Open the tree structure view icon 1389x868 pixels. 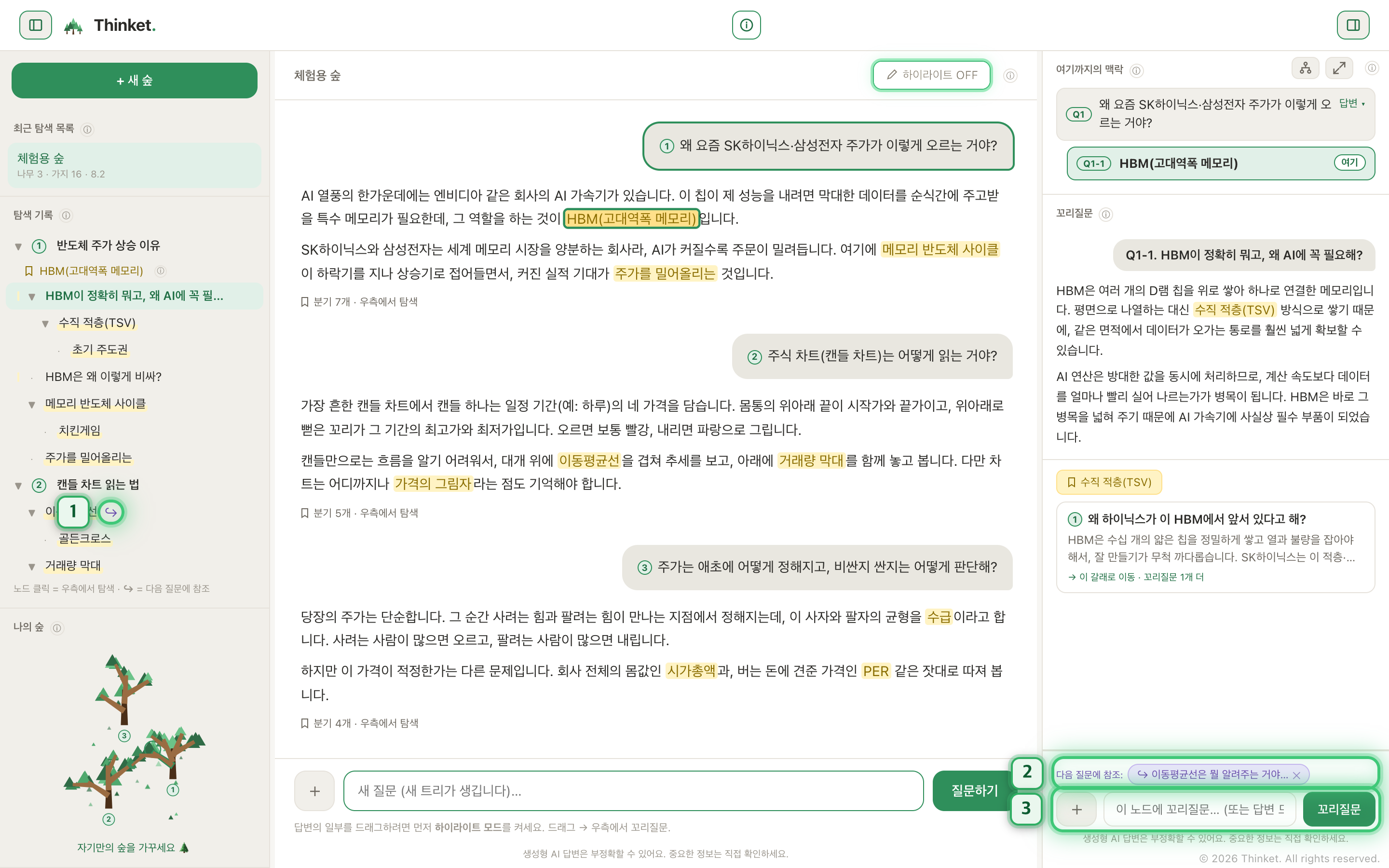coord(1305,68)
